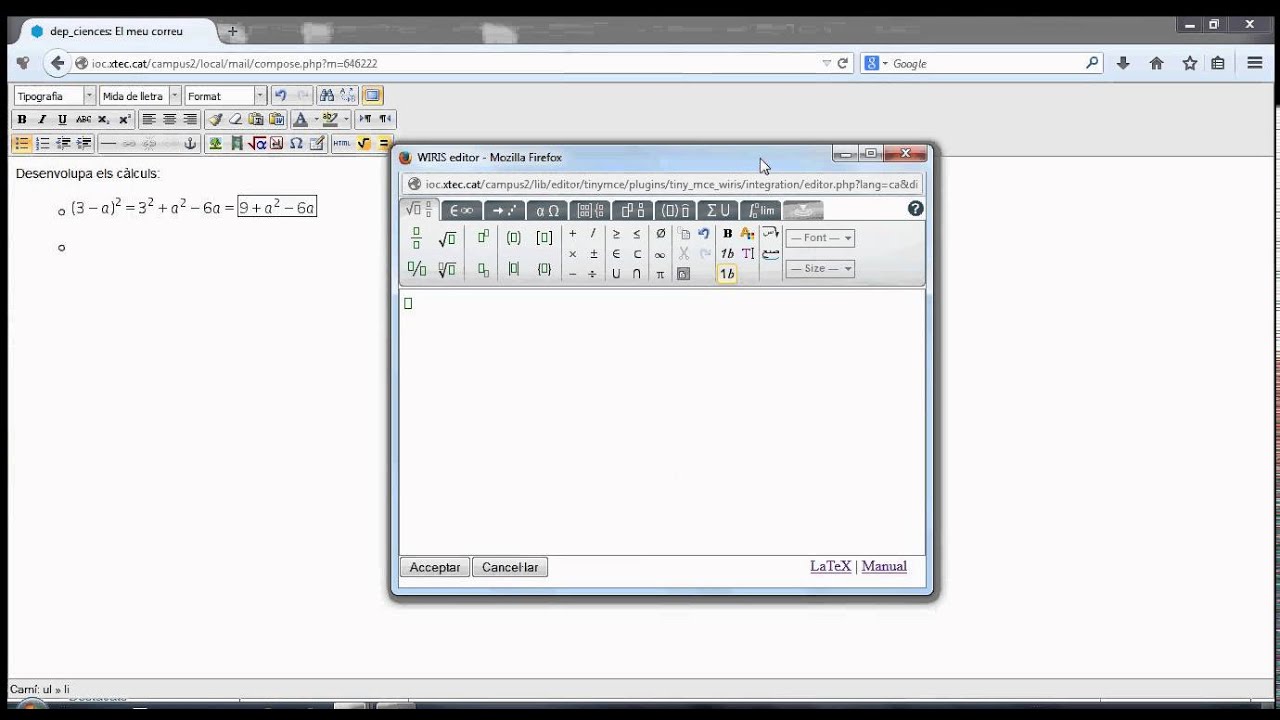Insert a superscript template in WIRIS
This screenshot has width=1280, height=720.
(x=483, y=238)
